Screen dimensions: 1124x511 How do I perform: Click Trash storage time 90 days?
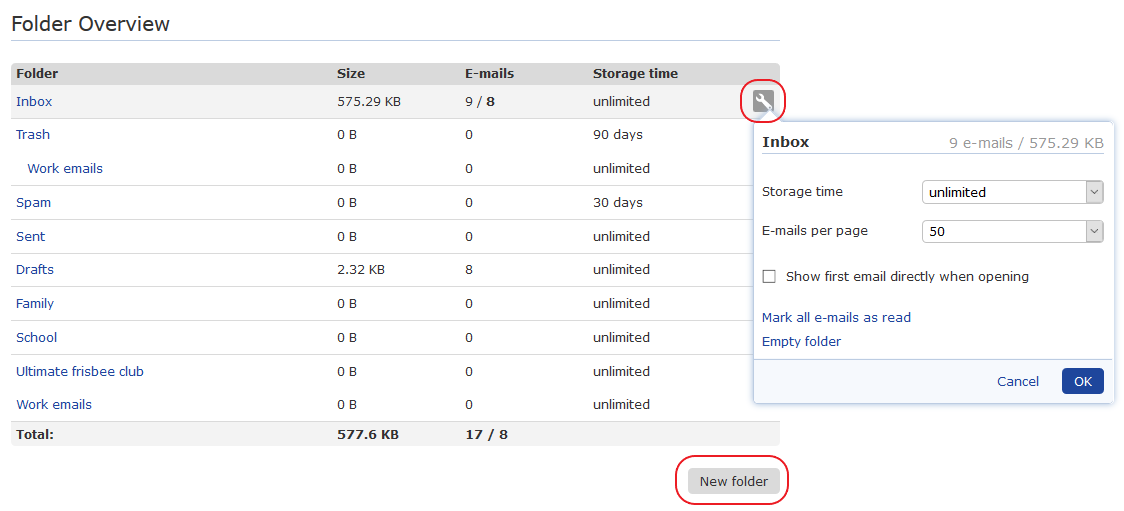617,135
